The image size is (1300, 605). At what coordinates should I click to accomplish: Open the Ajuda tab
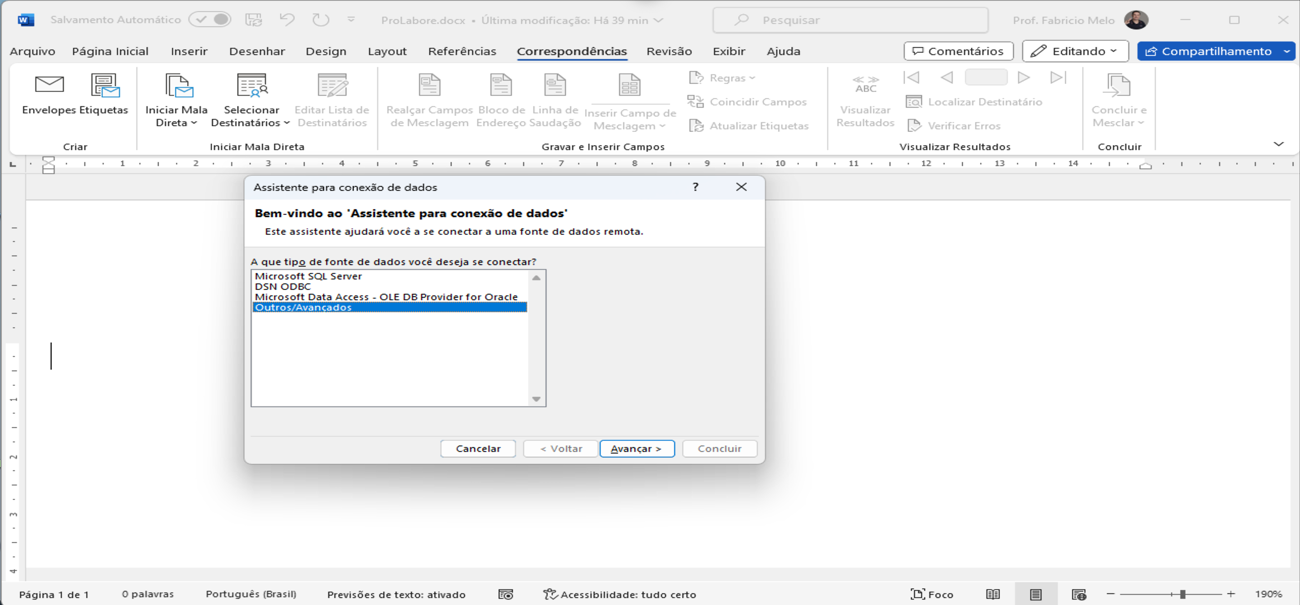[783, 51]
